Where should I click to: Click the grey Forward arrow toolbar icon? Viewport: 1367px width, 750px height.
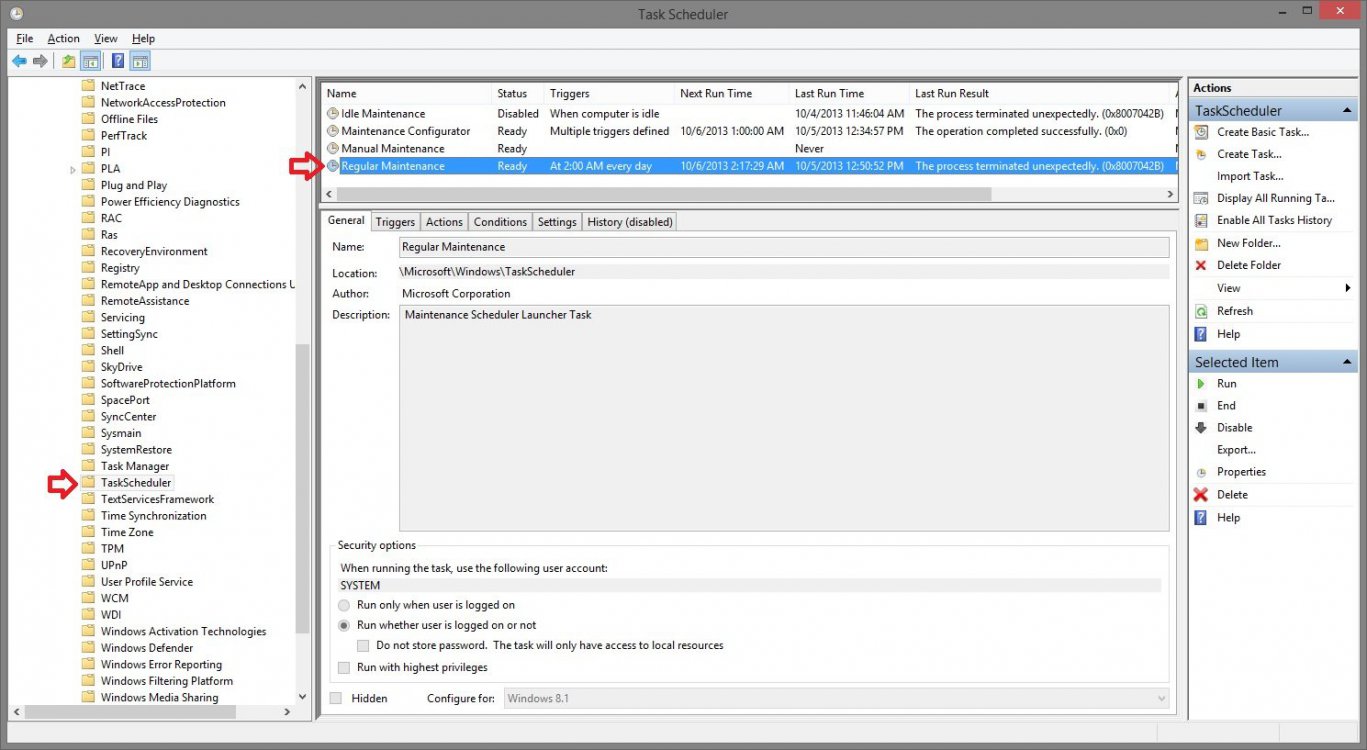[x=40, y=61]
